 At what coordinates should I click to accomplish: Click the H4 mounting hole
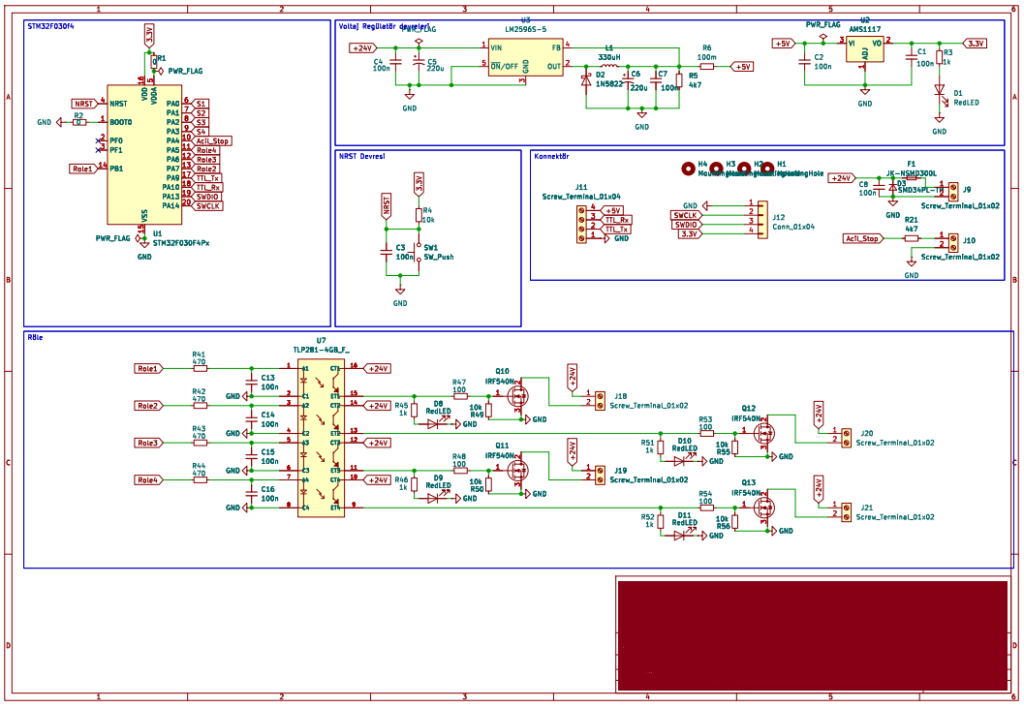pyautogui.click(x=688, y=169)
